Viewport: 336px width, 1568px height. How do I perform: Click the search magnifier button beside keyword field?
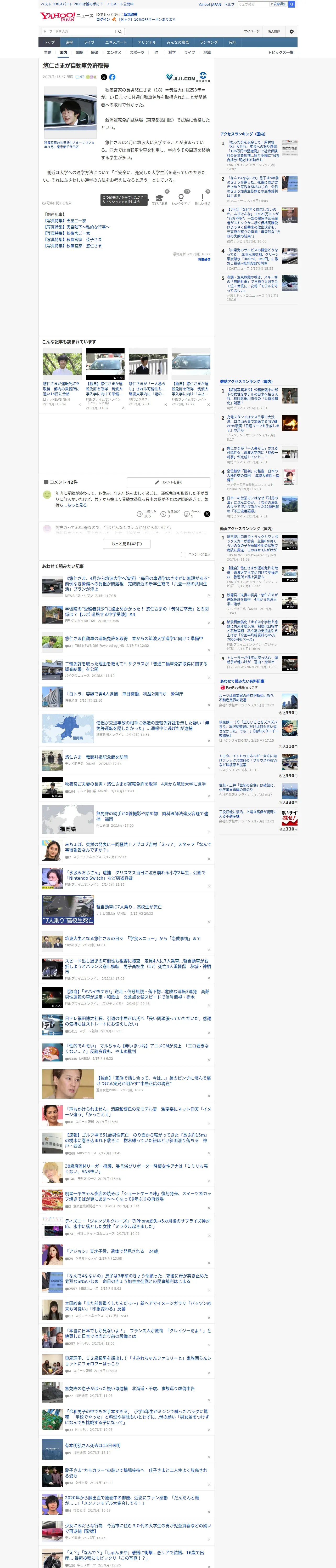click(120, 32)
